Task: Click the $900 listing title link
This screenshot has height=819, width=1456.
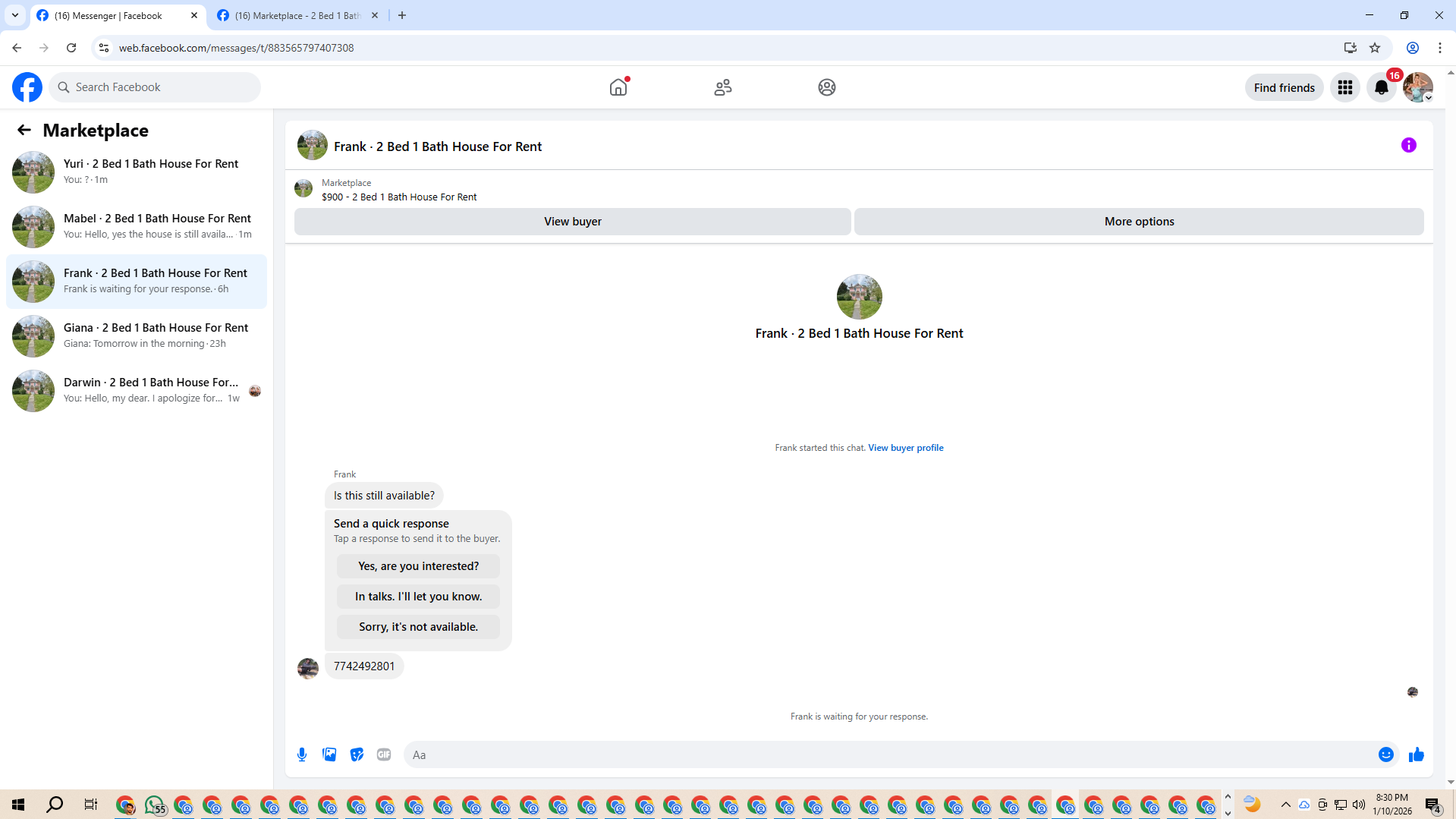Action: pos(399,197)
